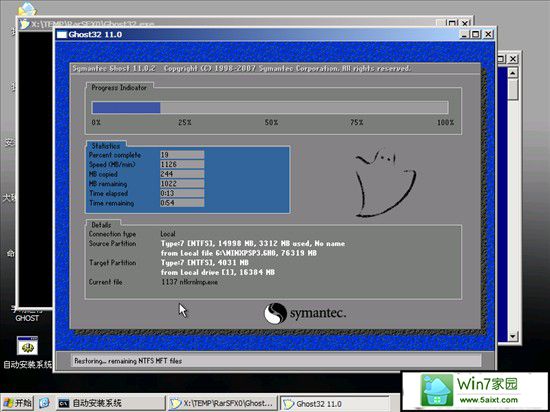Click the 50% progress marker label
Viewport: 550px width, 412px height.
coord(271,122)
